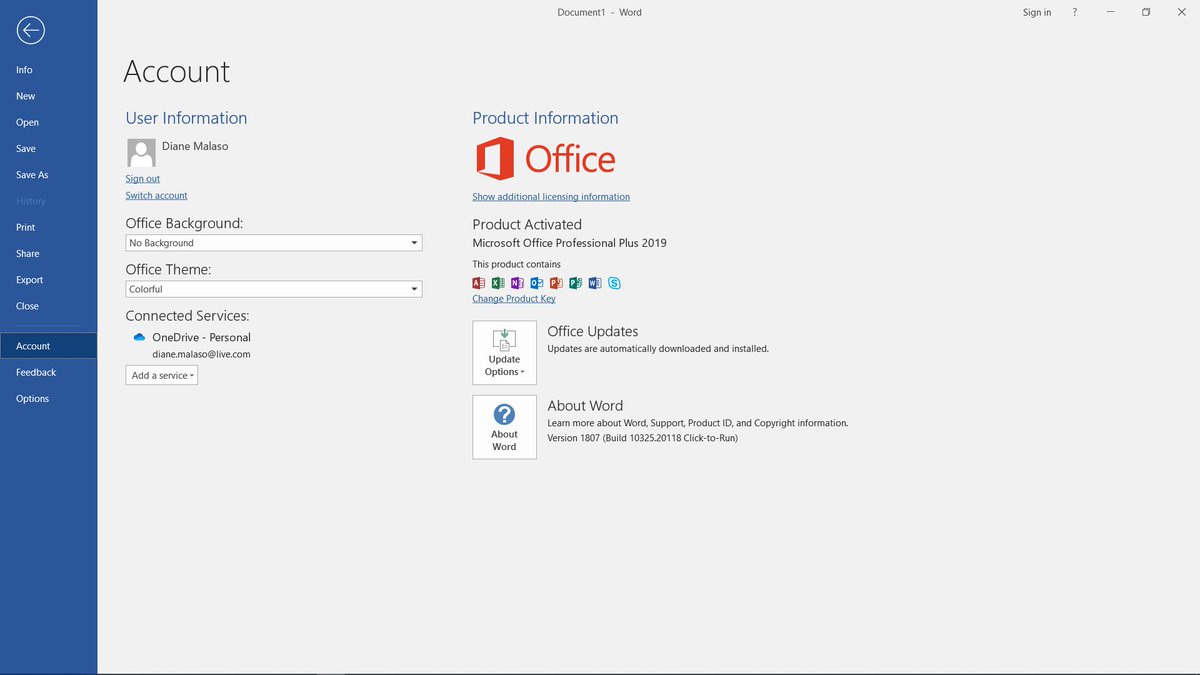Go to the Share page
The image size is (1200, 675).
pyautogui.click(x=48, y=254)
